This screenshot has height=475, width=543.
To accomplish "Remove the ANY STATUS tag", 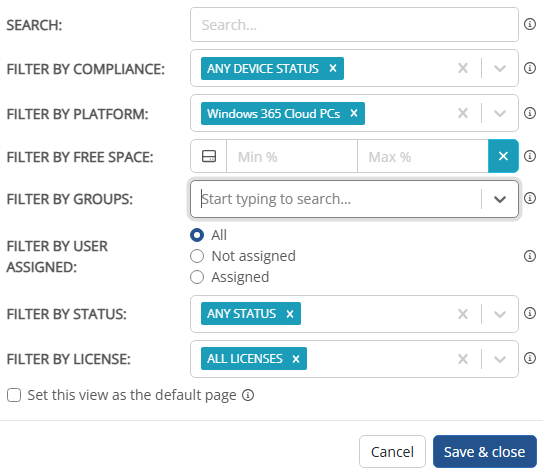I will [290, 314].
